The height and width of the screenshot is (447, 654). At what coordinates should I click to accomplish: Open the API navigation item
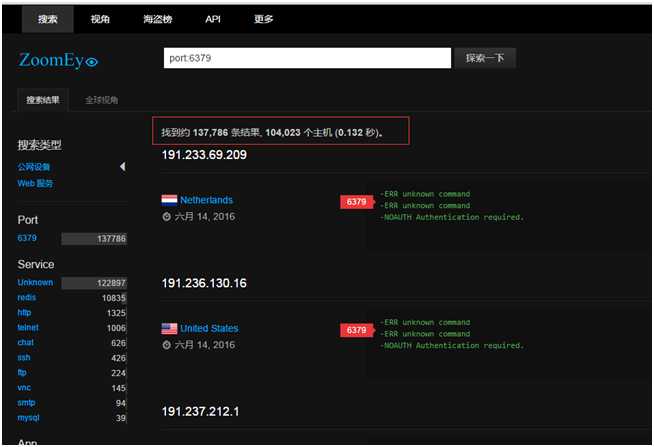(x=213, y=19)
